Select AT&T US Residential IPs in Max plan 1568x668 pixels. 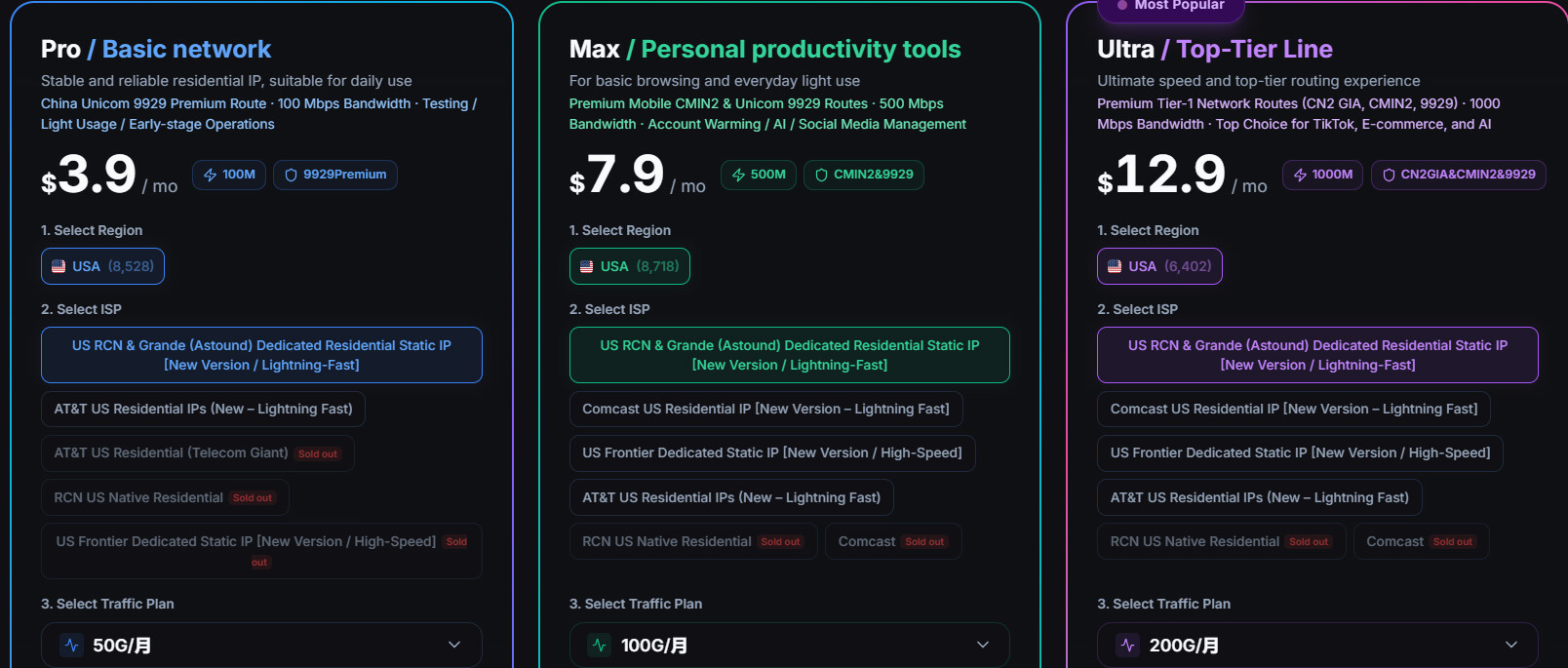(731, 497)
